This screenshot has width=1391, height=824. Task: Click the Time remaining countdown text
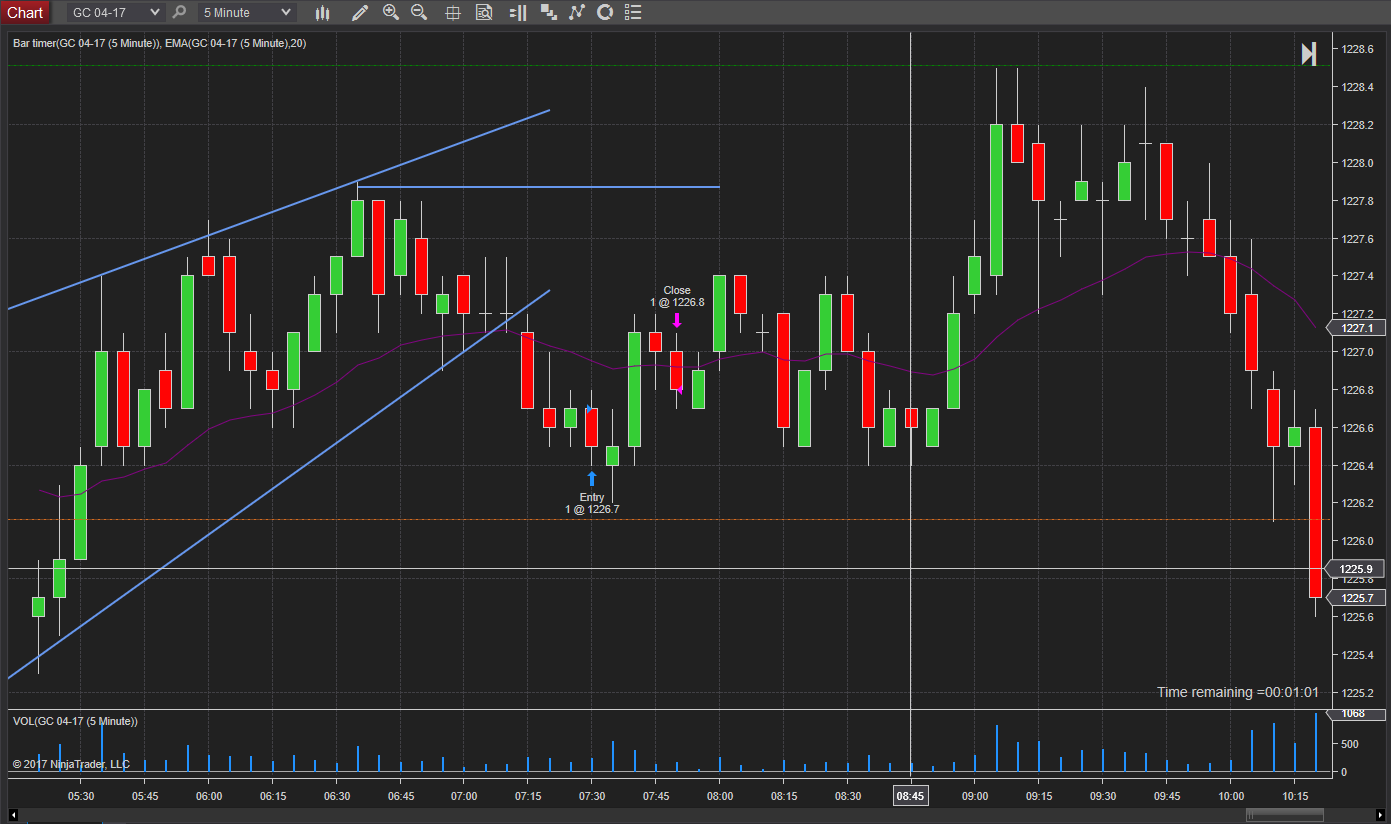(x=1238, y=692)
